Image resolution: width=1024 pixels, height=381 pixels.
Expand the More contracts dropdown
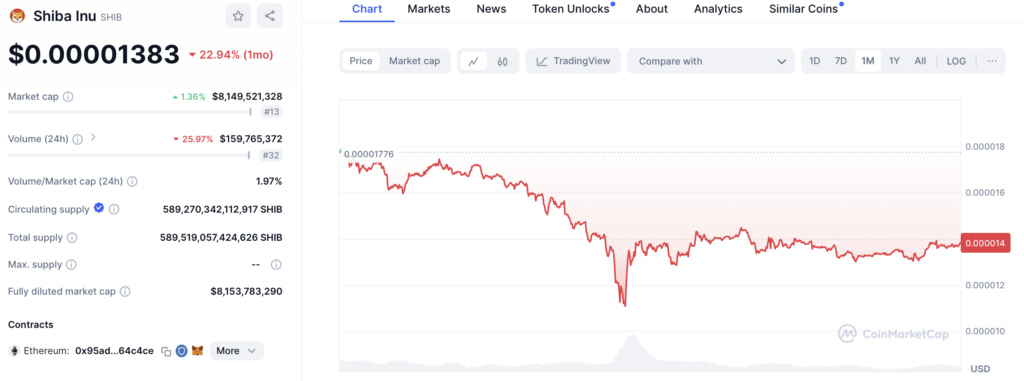click(x=236, y=351)
